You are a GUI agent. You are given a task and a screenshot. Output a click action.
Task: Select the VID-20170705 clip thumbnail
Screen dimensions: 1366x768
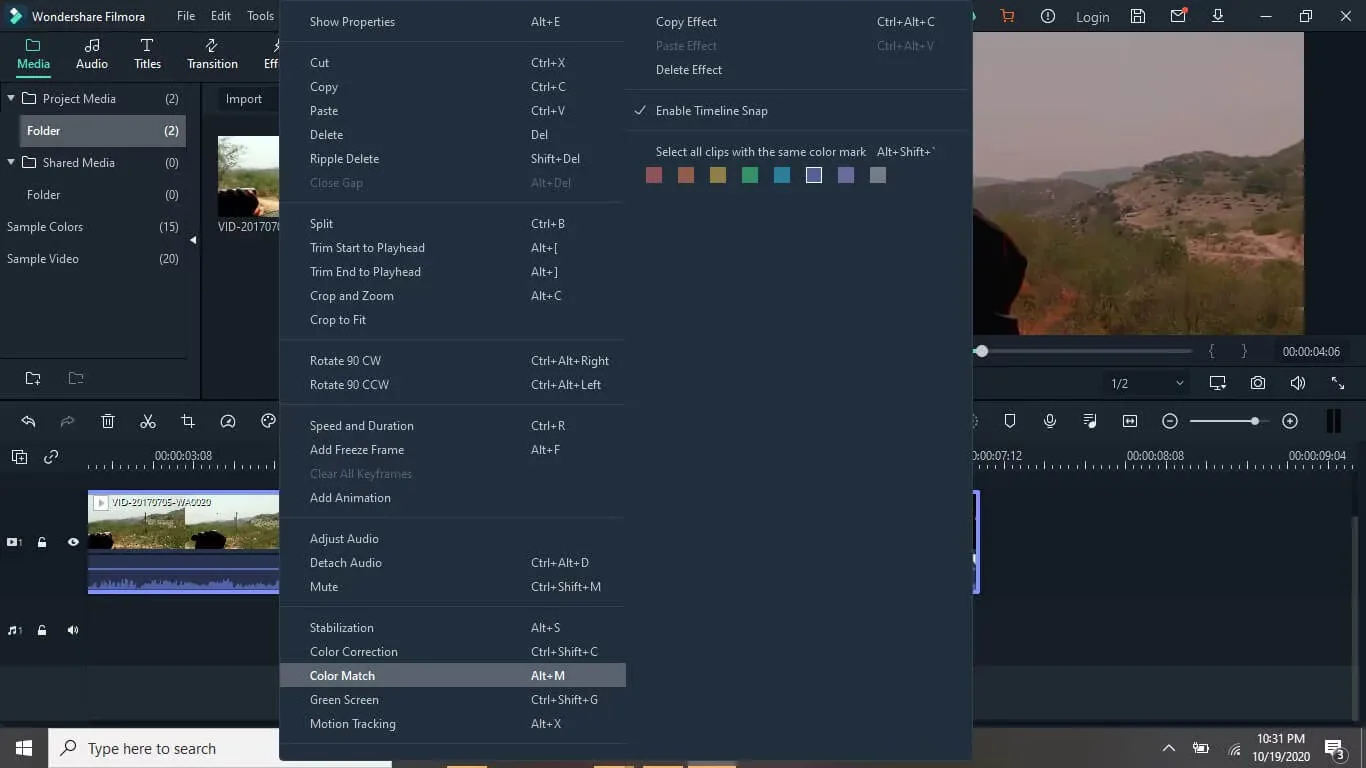(248, 176)
